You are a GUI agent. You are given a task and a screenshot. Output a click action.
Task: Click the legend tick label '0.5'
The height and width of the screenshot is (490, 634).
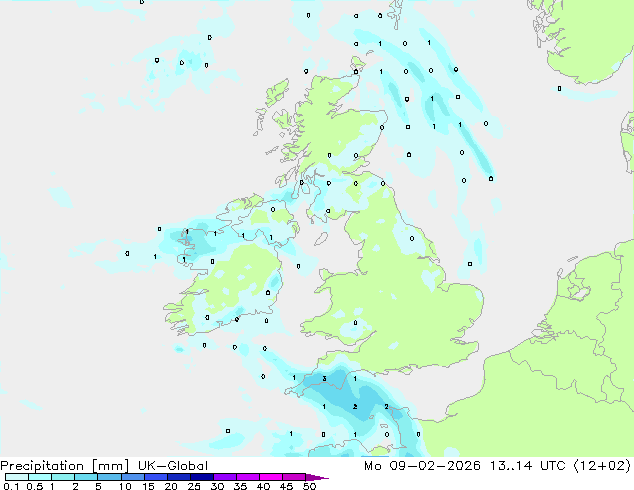pos(35,486)
